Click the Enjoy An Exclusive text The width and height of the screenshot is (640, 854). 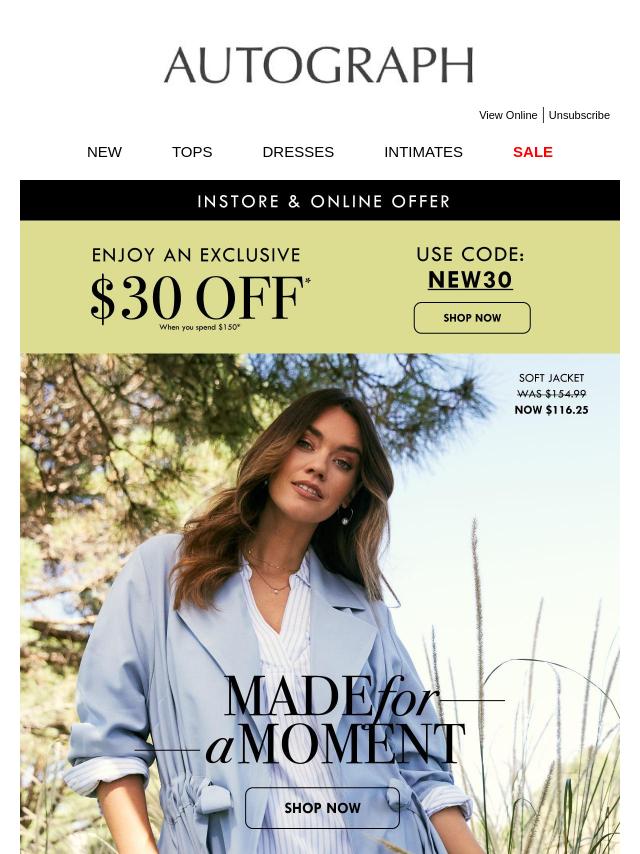tap(196, 255)
